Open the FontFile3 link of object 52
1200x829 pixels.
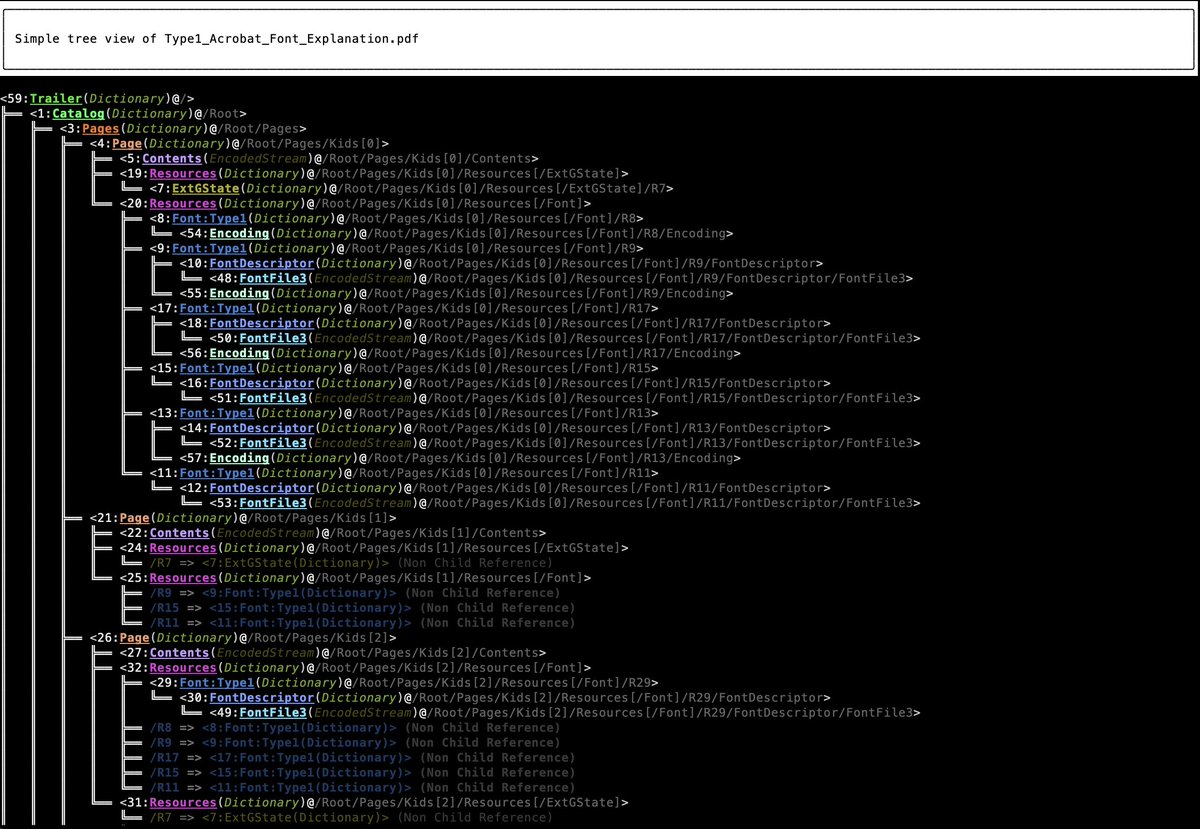click(x=273, y=444)
